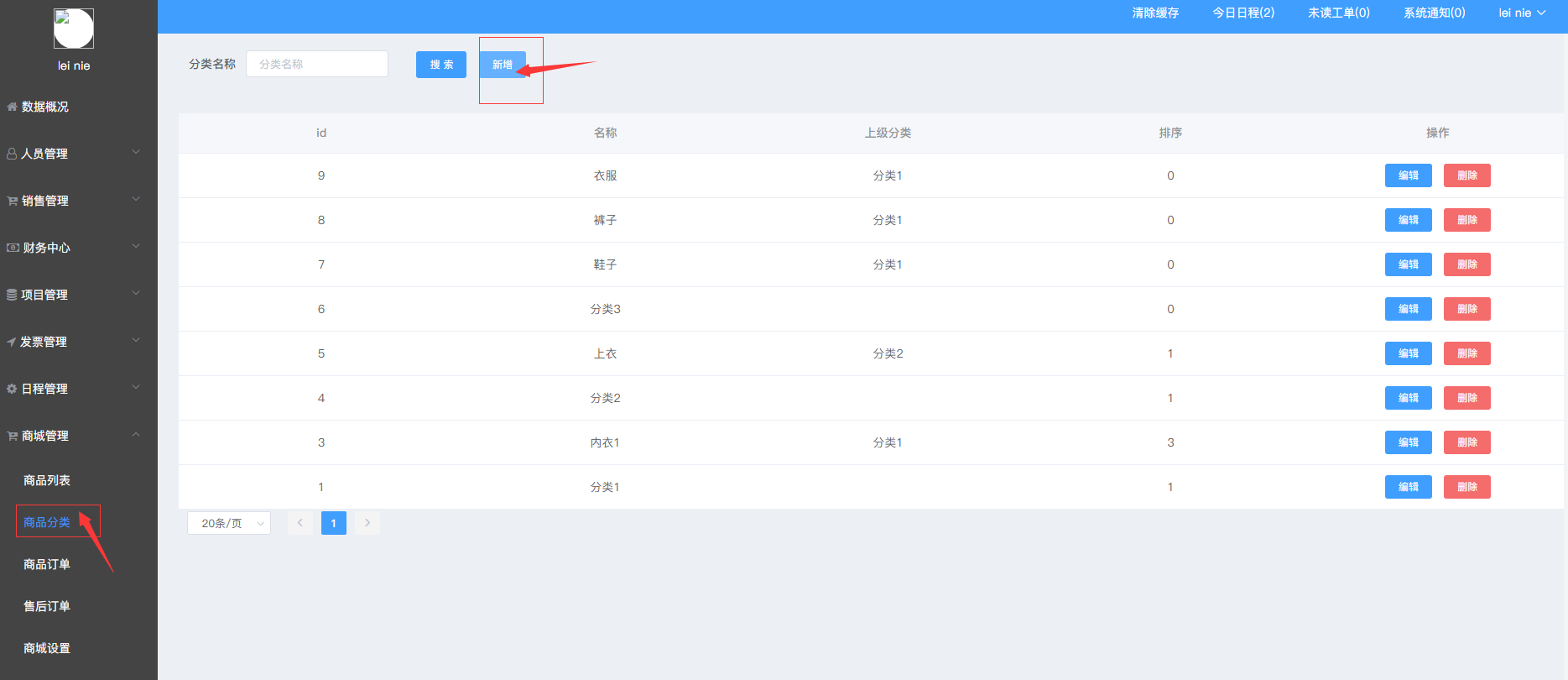Open 系统通知(0) in top bar

click(1435, 13)
